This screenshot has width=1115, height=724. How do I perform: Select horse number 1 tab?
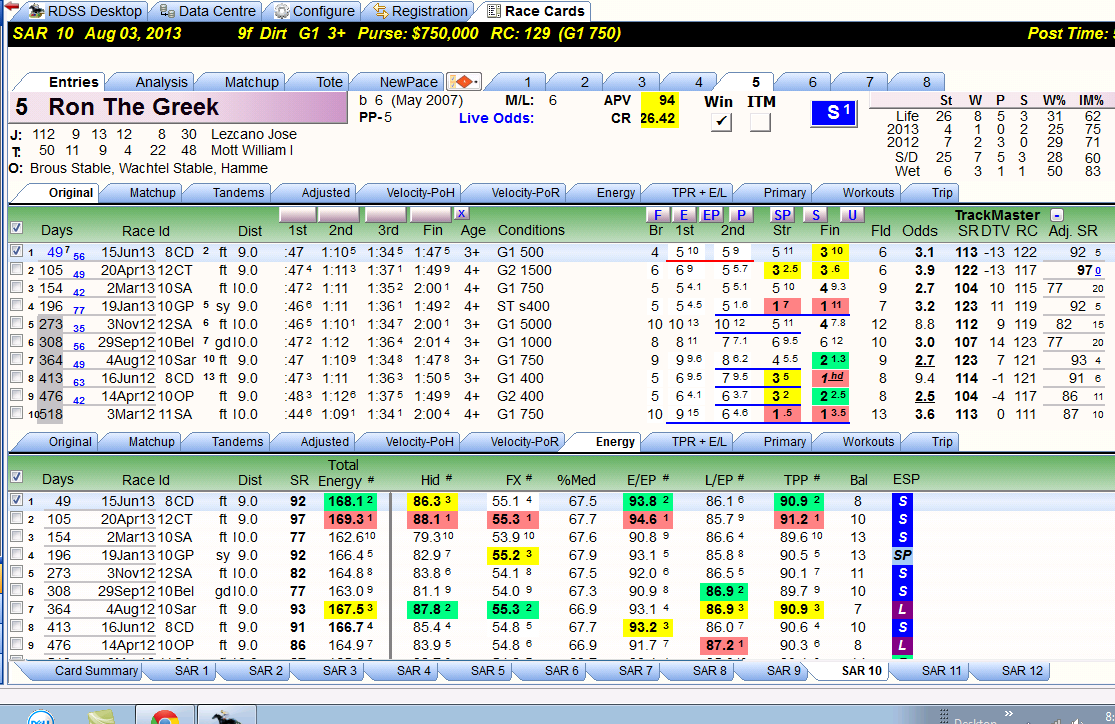(527, 82)
